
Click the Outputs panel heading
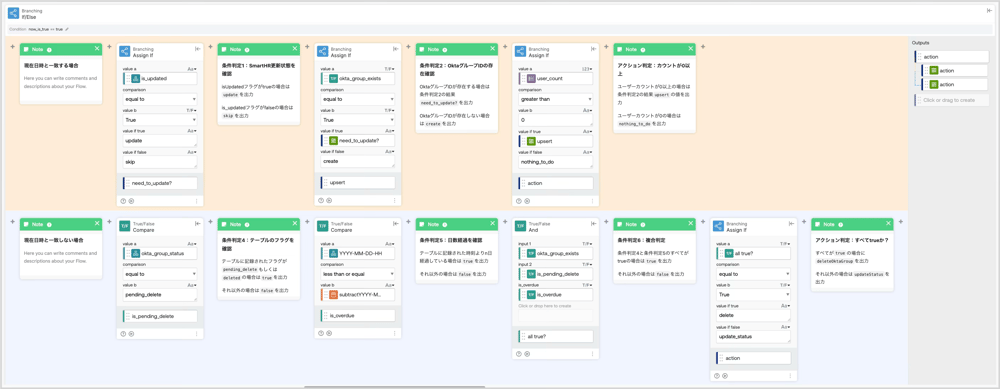(x=920, y=43)
